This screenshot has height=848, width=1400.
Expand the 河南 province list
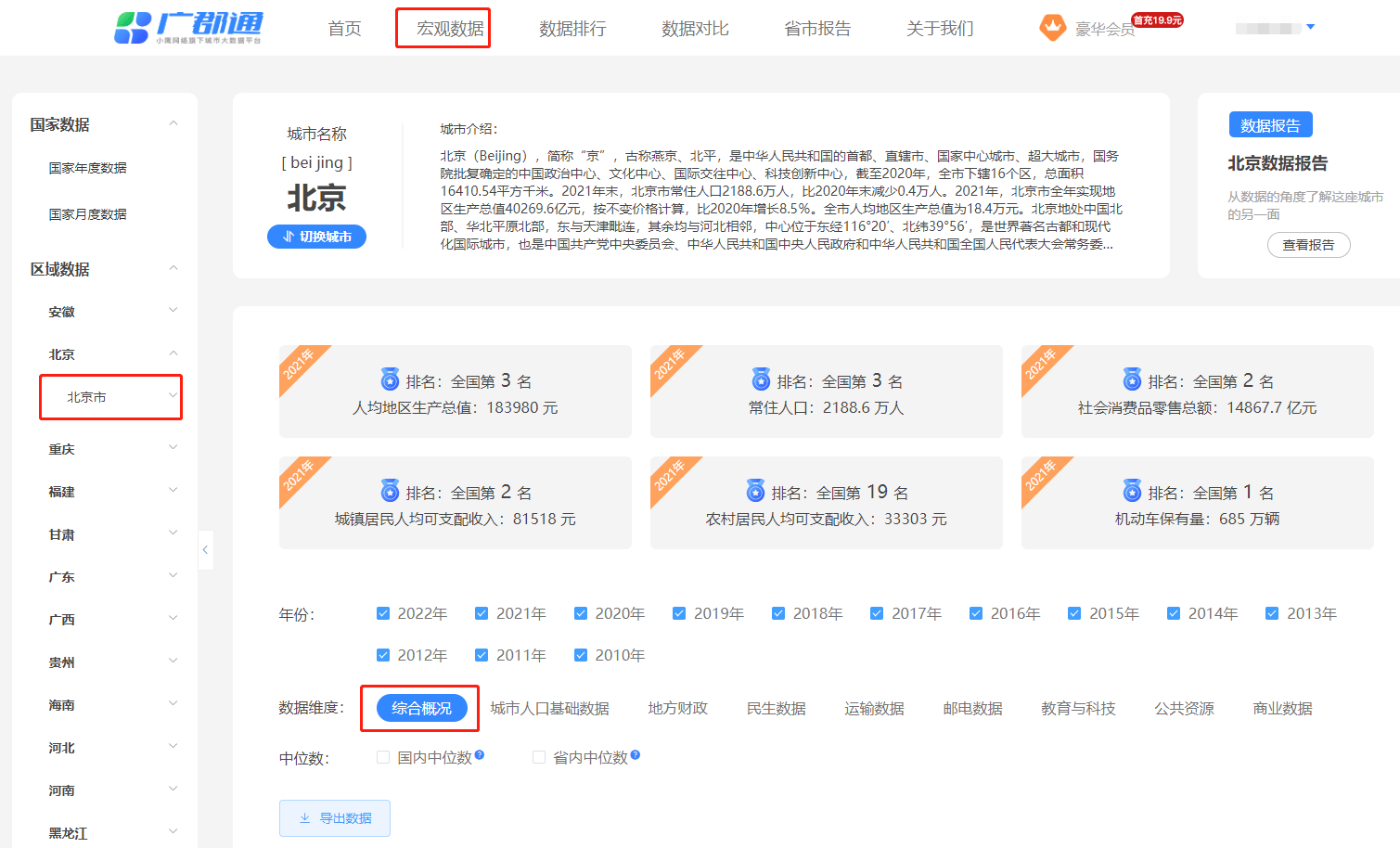pos(173,790)
